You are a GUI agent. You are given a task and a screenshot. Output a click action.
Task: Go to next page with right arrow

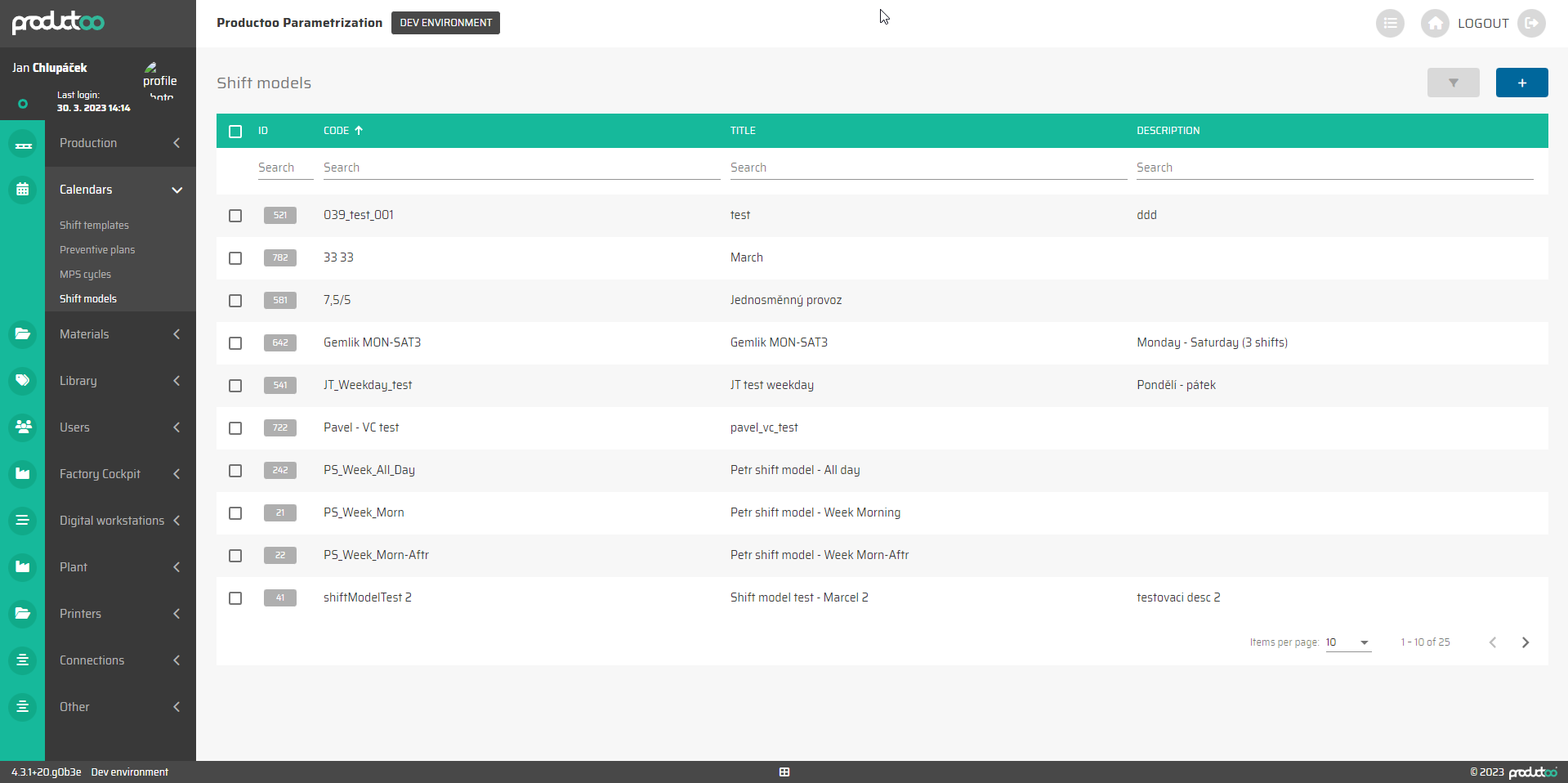1525,642
